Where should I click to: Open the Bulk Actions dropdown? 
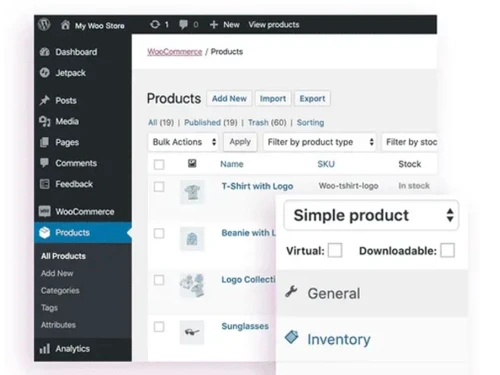point(183,142)
